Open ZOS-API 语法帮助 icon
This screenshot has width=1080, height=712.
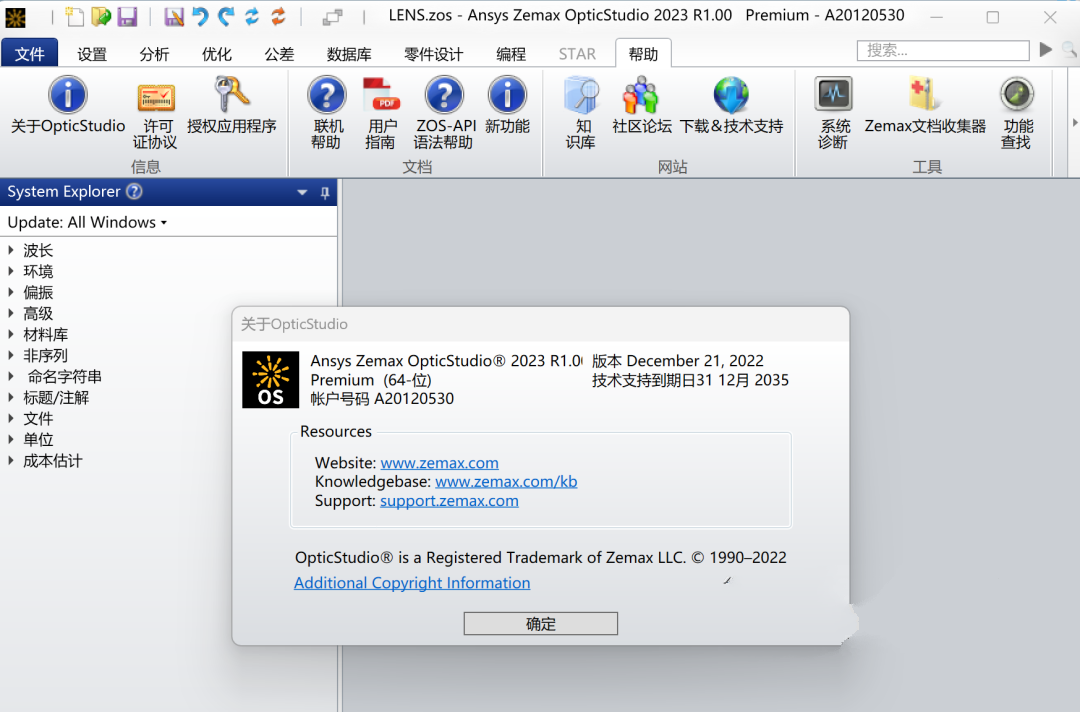(444, 95)
